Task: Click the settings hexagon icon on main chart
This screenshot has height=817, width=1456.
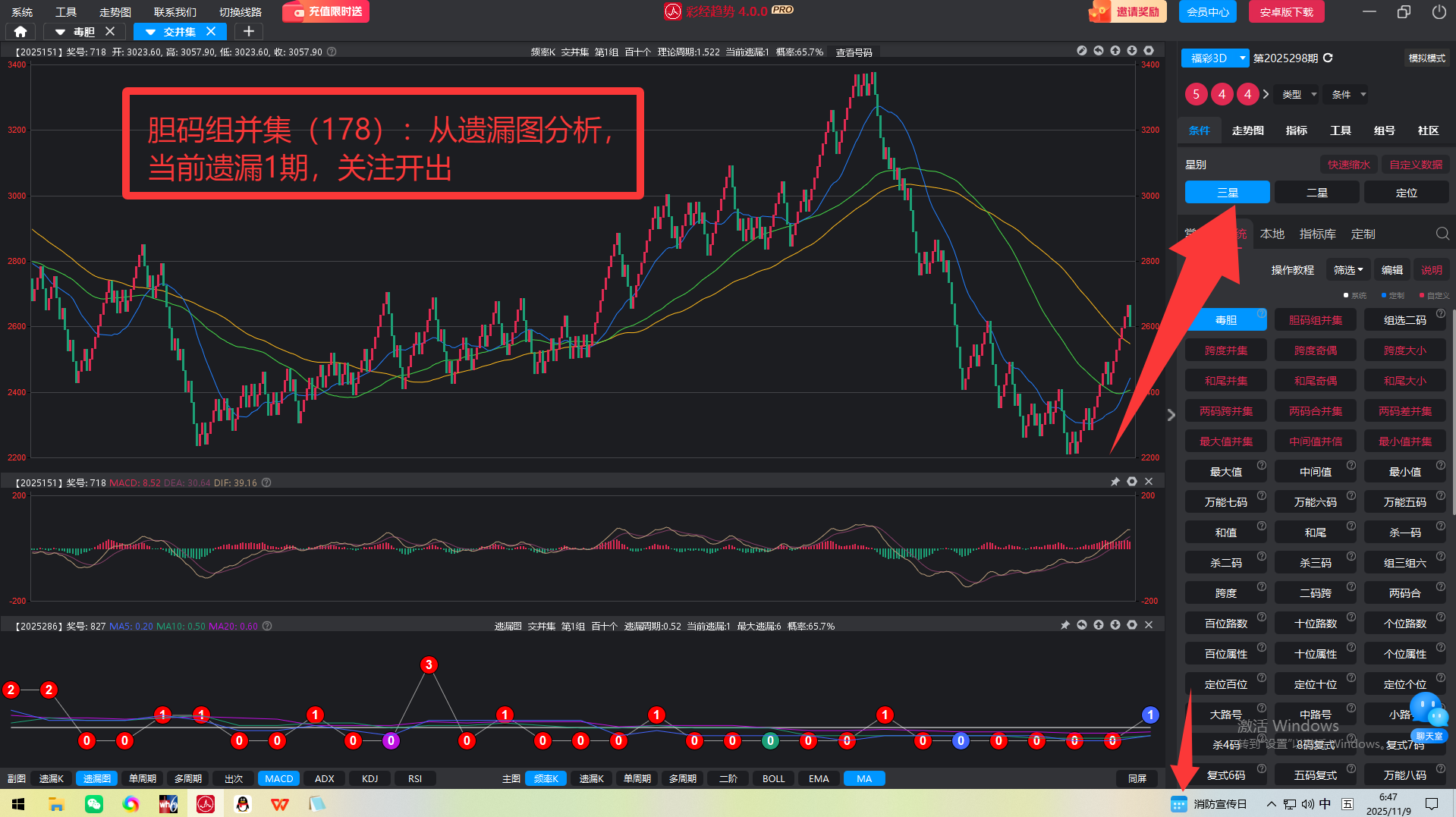Action: [x=1149, y=51]
